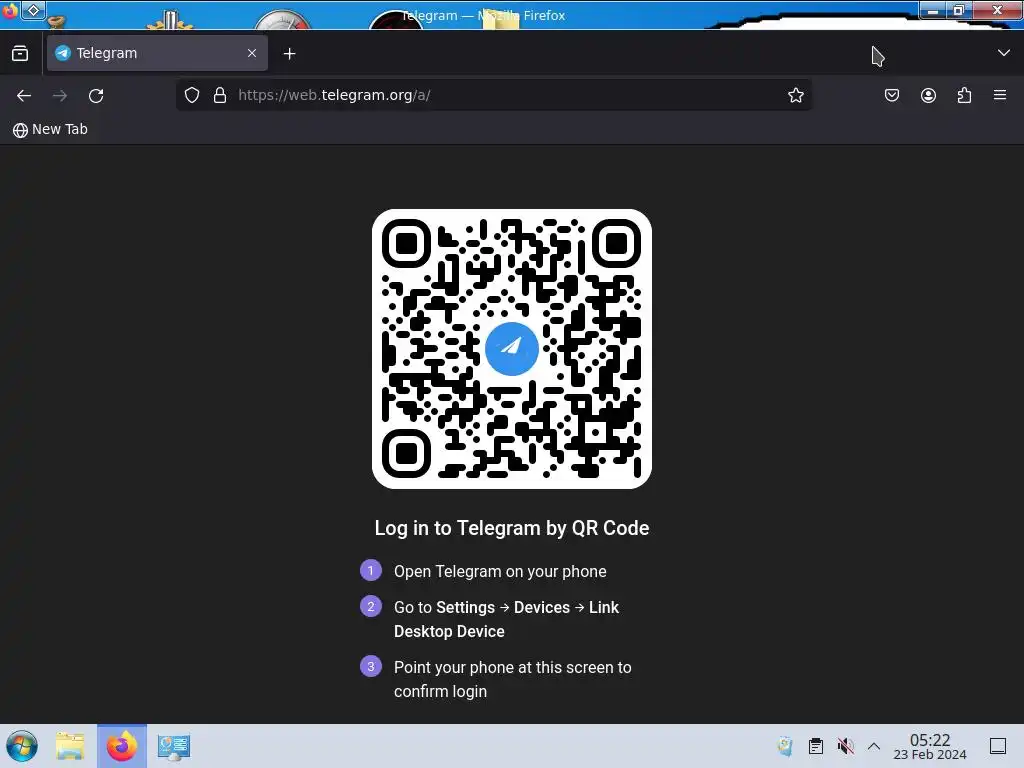Click "Open Telegram on your phone" step
The image size is (1024, 768).
(500, 571)
